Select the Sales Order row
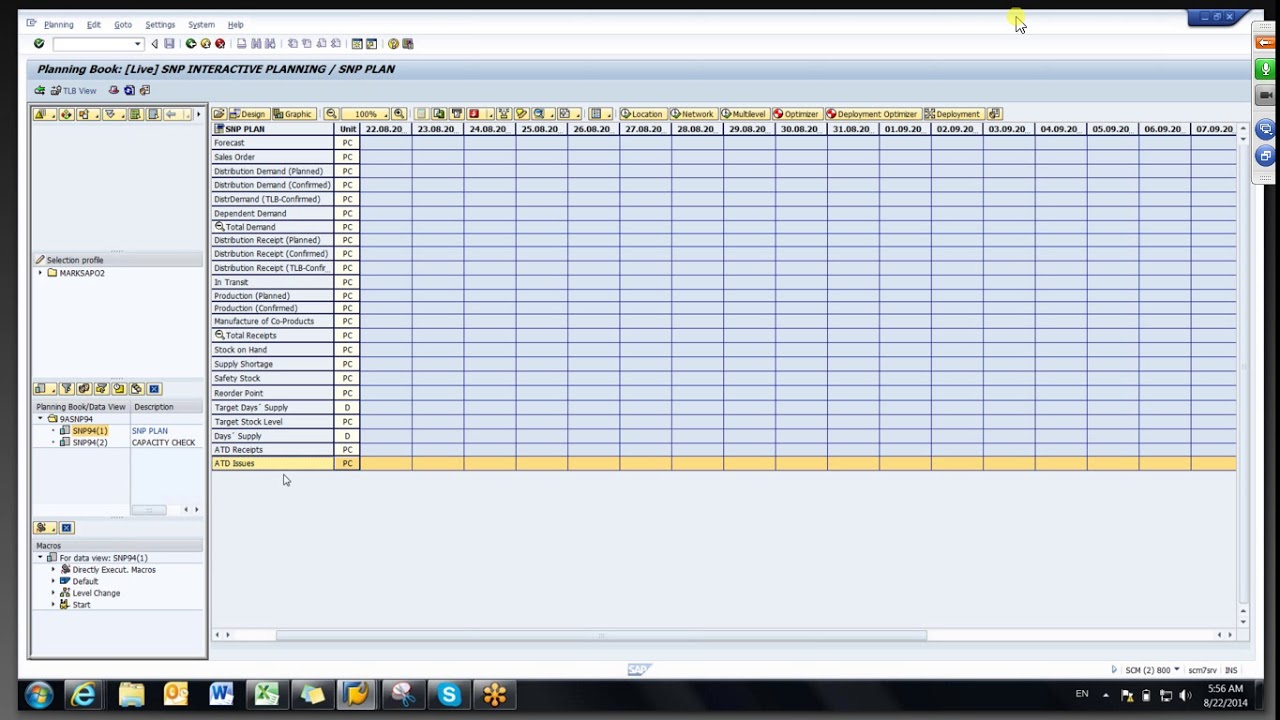The height and width of the screenshot is (720, 1280). (272, 157)
